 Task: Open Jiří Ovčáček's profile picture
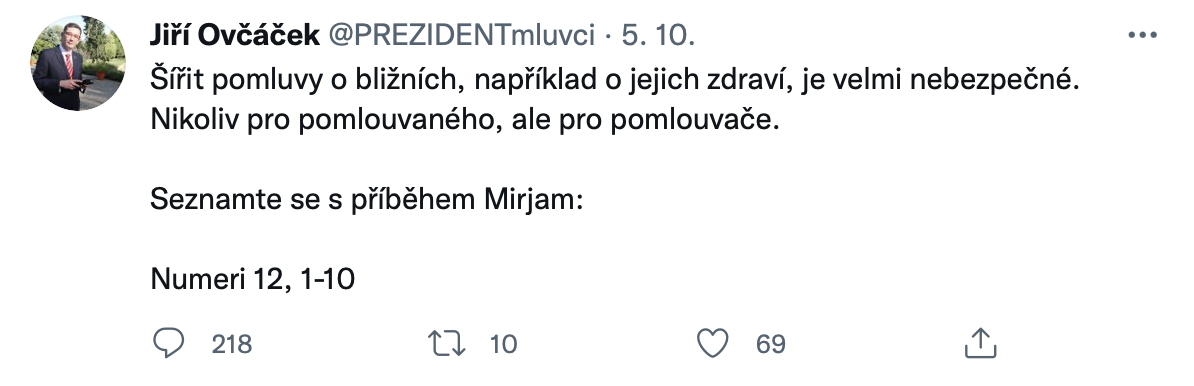[x=78, y=65]
